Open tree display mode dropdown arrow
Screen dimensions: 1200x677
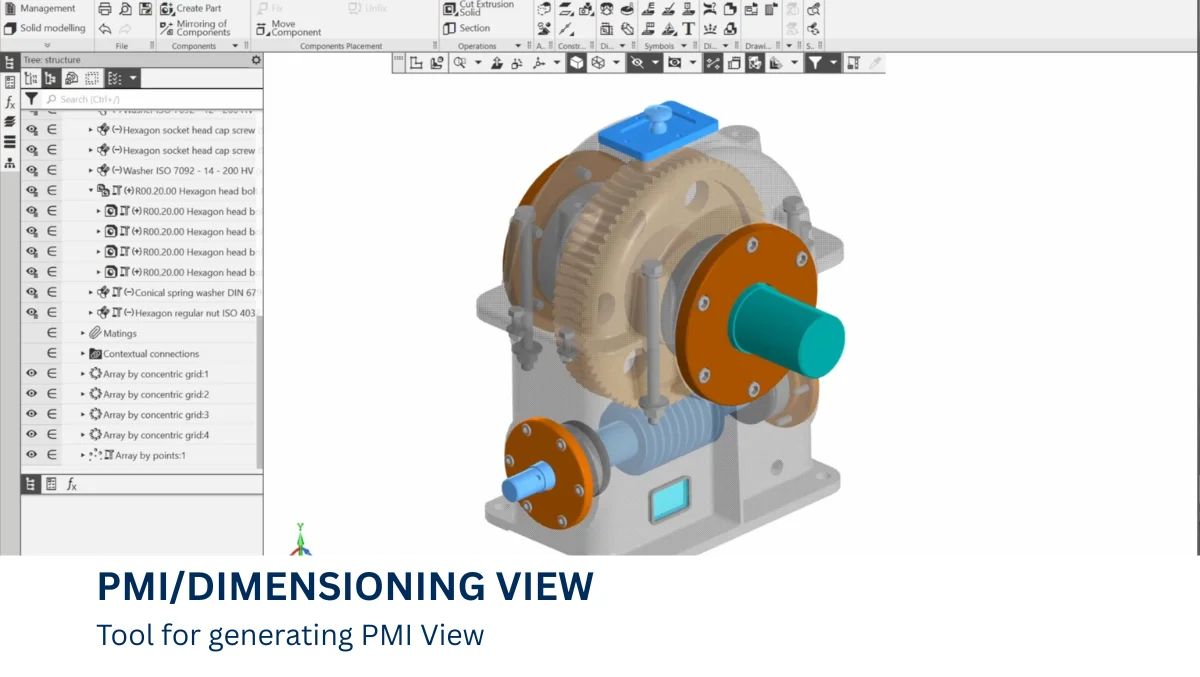[x=133, y=78]
